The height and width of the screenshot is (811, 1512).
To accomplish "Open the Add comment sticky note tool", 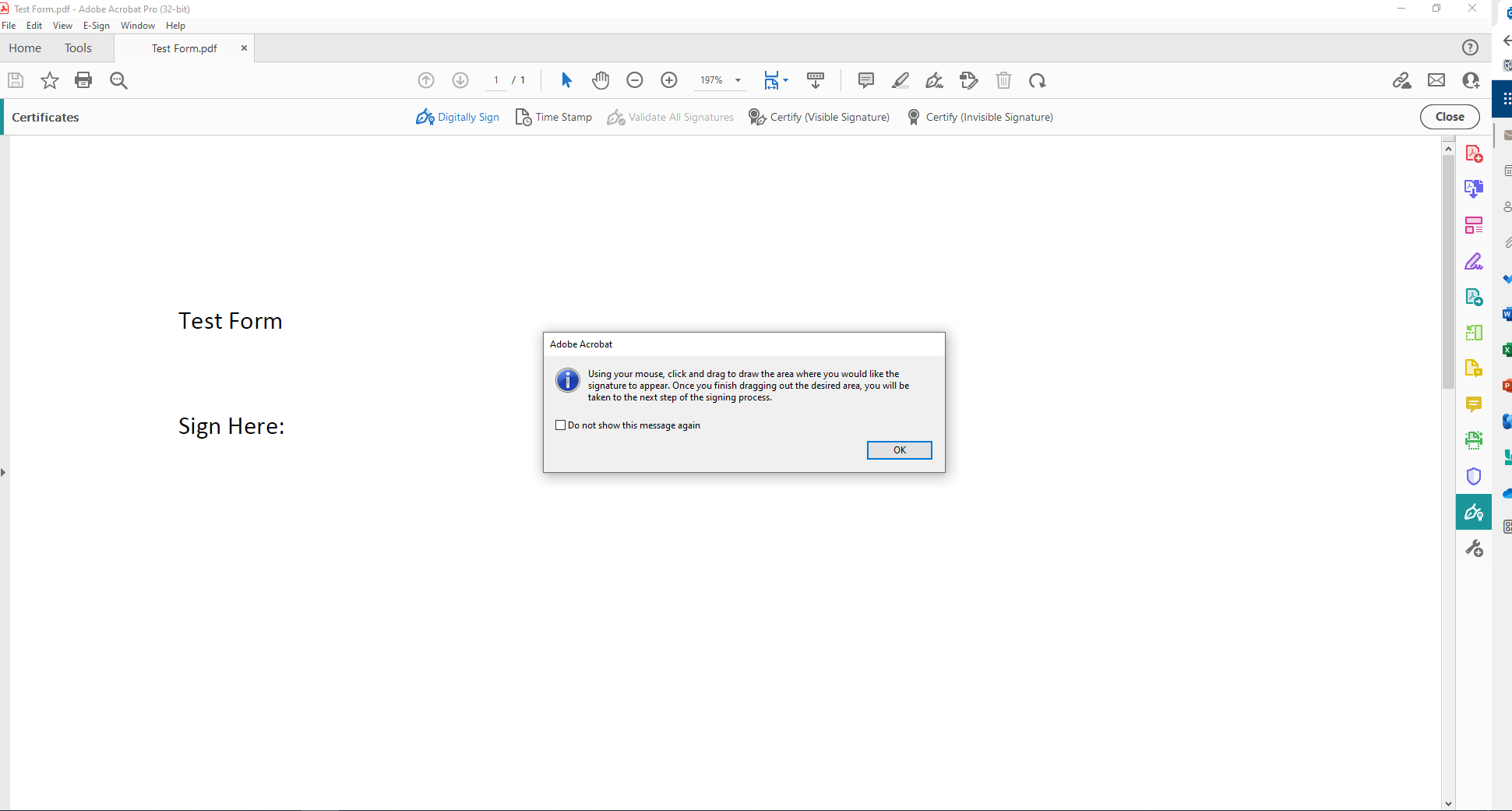I will click(865, 80).
